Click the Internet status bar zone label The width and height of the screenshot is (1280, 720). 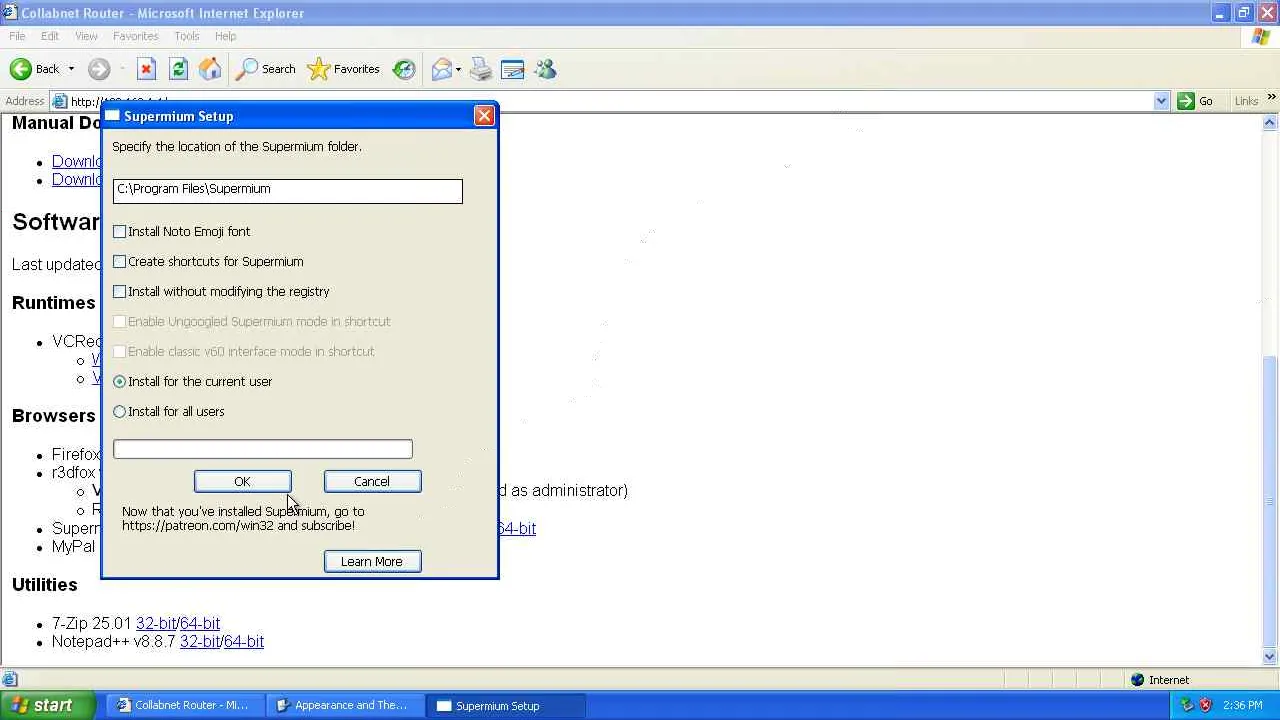(x=1169, y=680)
